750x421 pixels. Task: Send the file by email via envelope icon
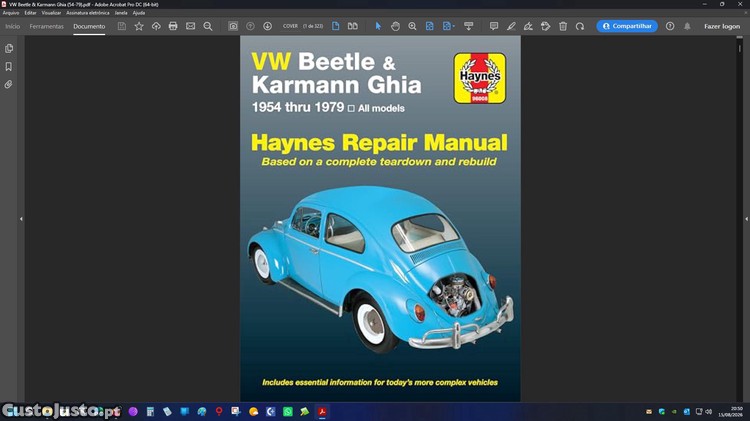coord(190,26)
